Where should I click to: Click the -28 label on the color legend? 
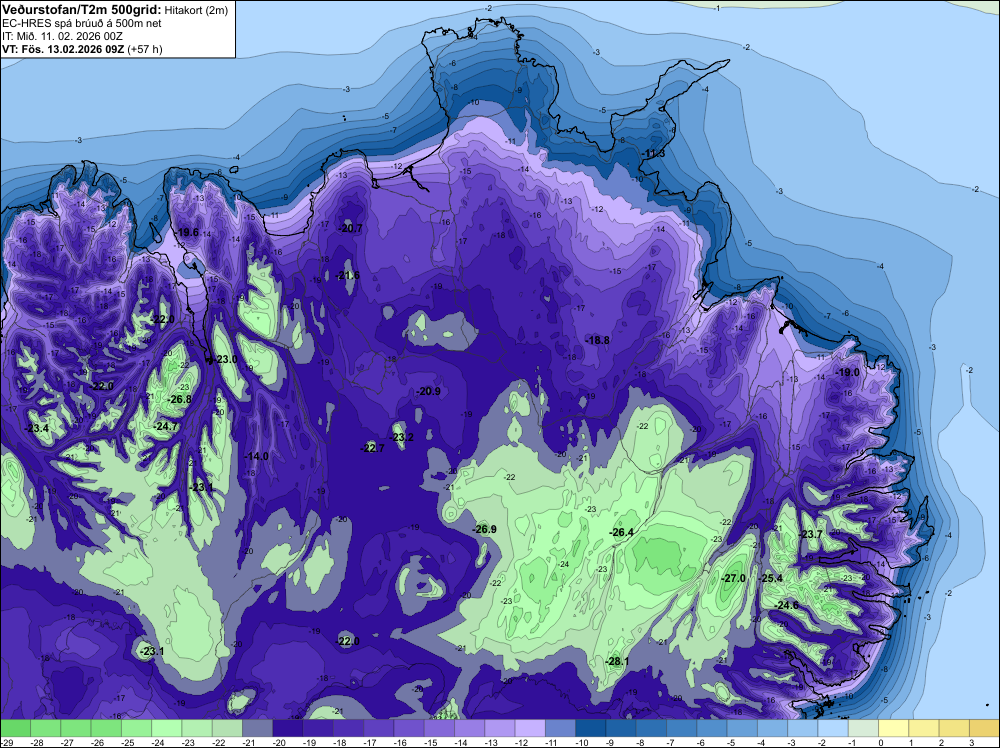click(38, 742)
